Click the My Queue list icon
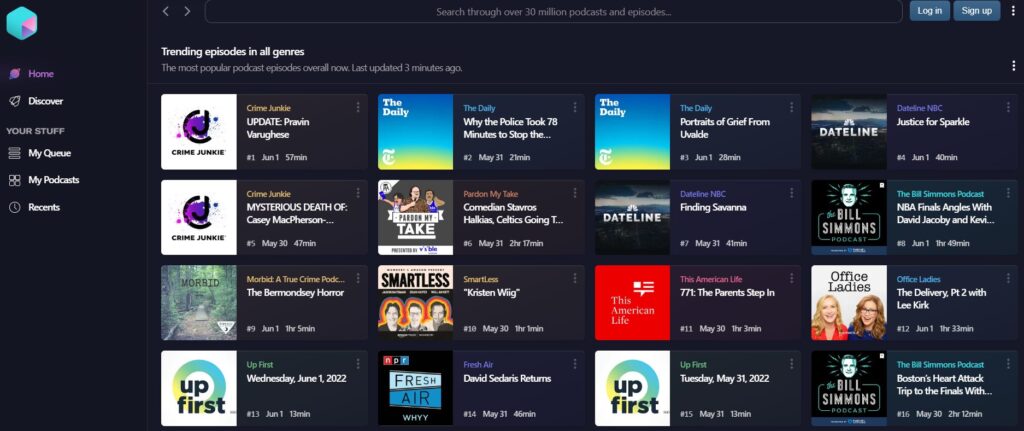Viewport: 1024px width, 431px height. (x=14, y=153)
